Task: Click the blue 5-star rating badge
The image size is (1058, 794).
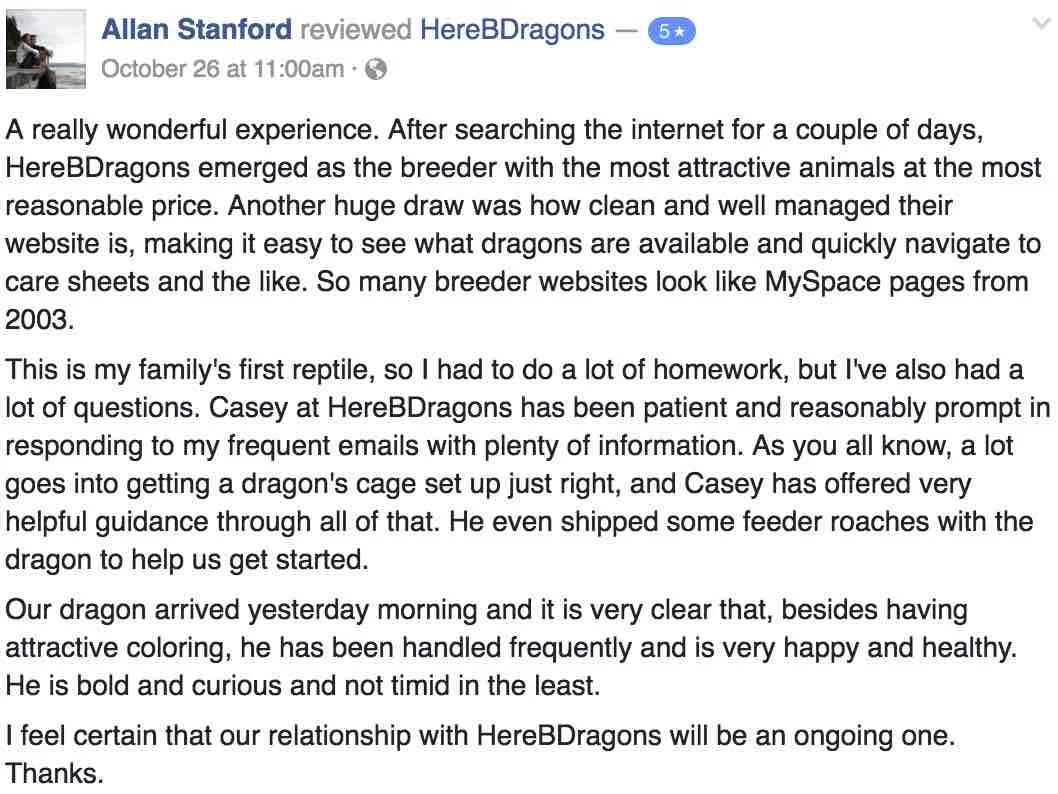Action: point(671,32)
